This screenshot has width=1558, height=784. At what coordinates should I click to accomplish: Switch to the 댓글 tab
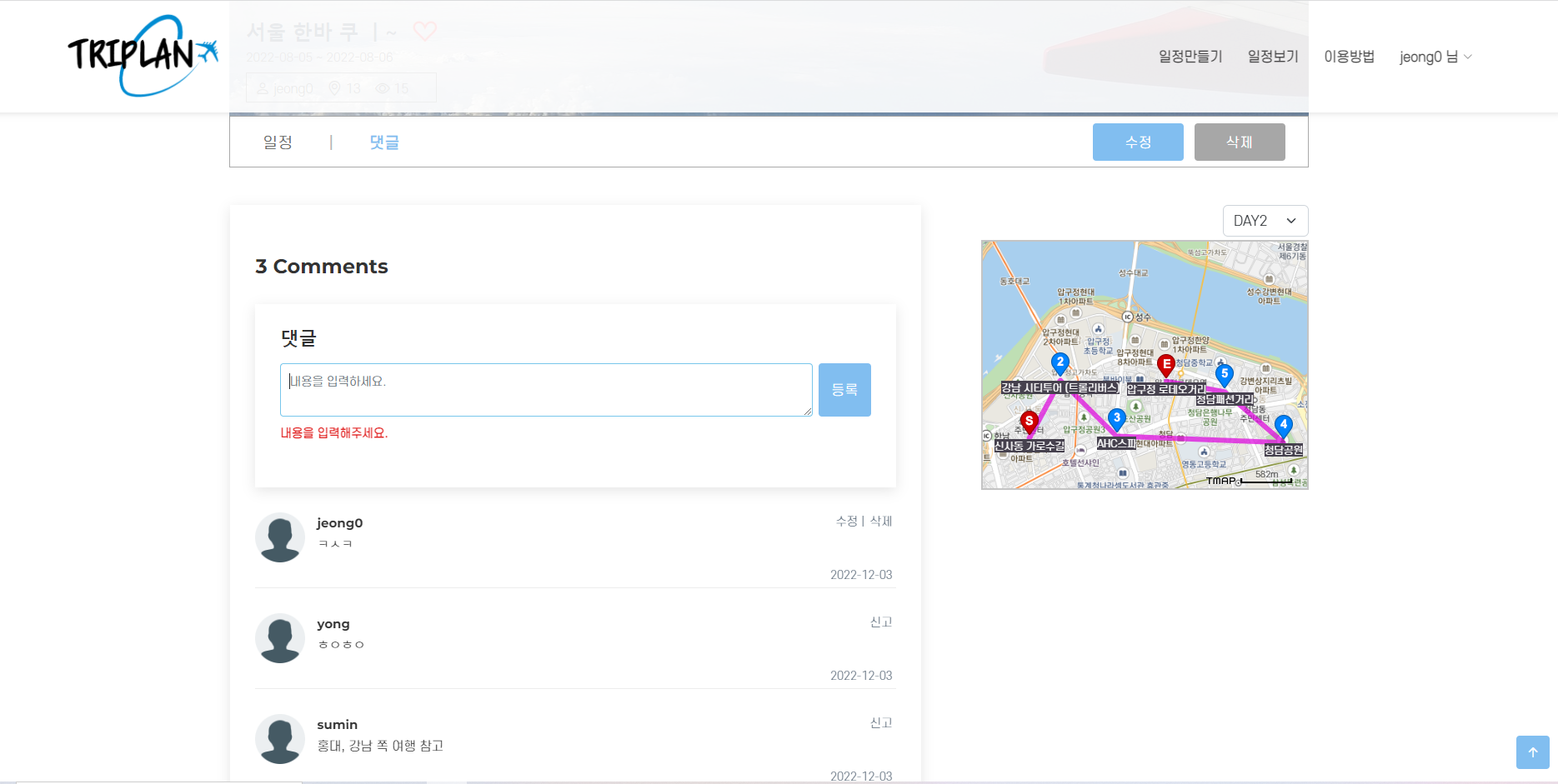[x=384, y=142]
